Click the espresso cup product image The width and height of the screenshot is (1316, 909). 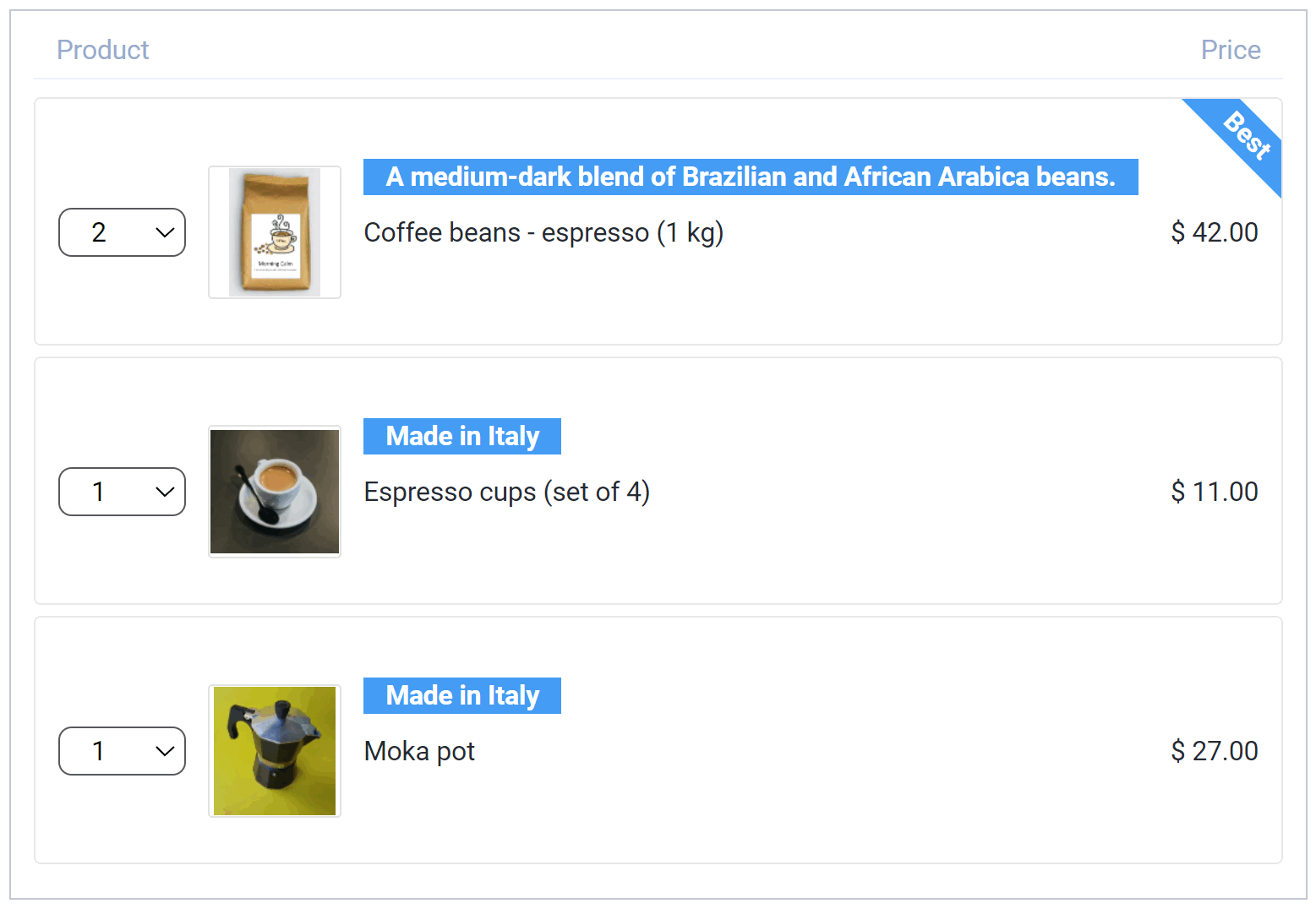[275, 492]
